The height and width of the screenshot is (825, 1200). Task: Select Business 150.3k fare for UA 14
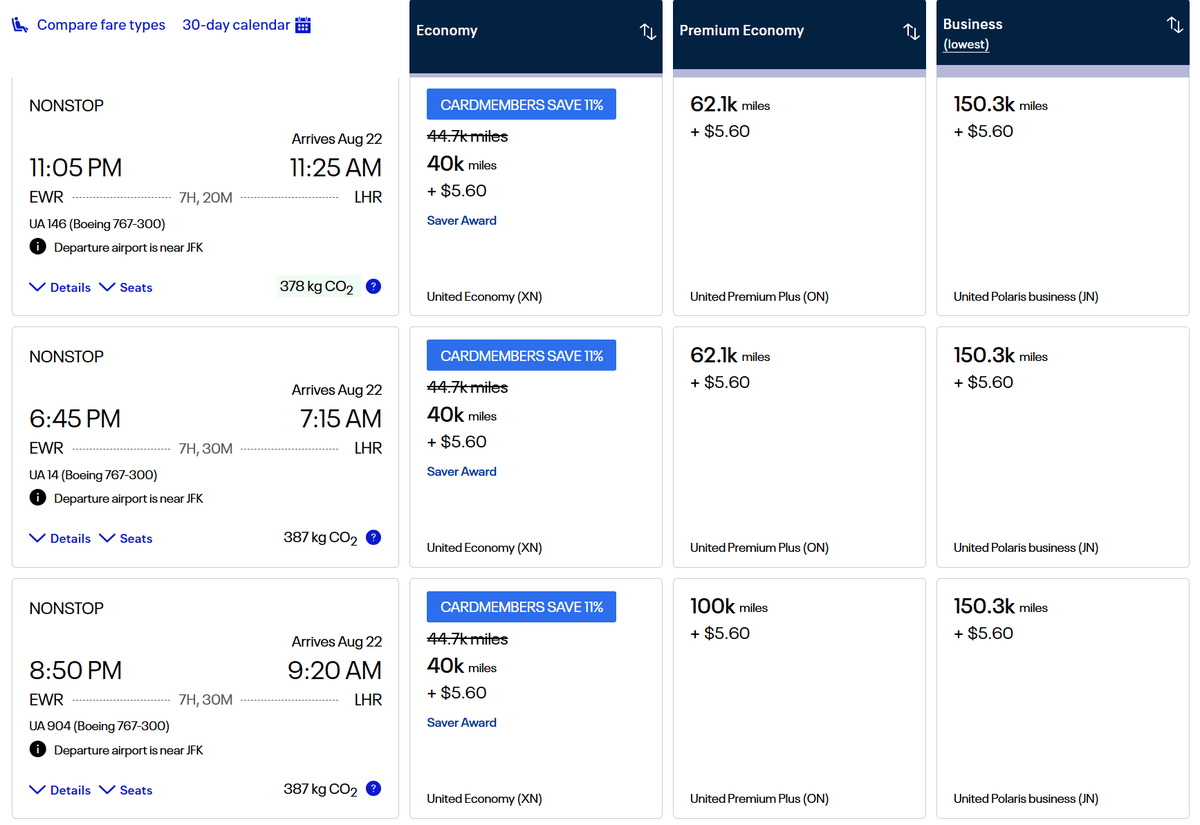point(1063,447)
